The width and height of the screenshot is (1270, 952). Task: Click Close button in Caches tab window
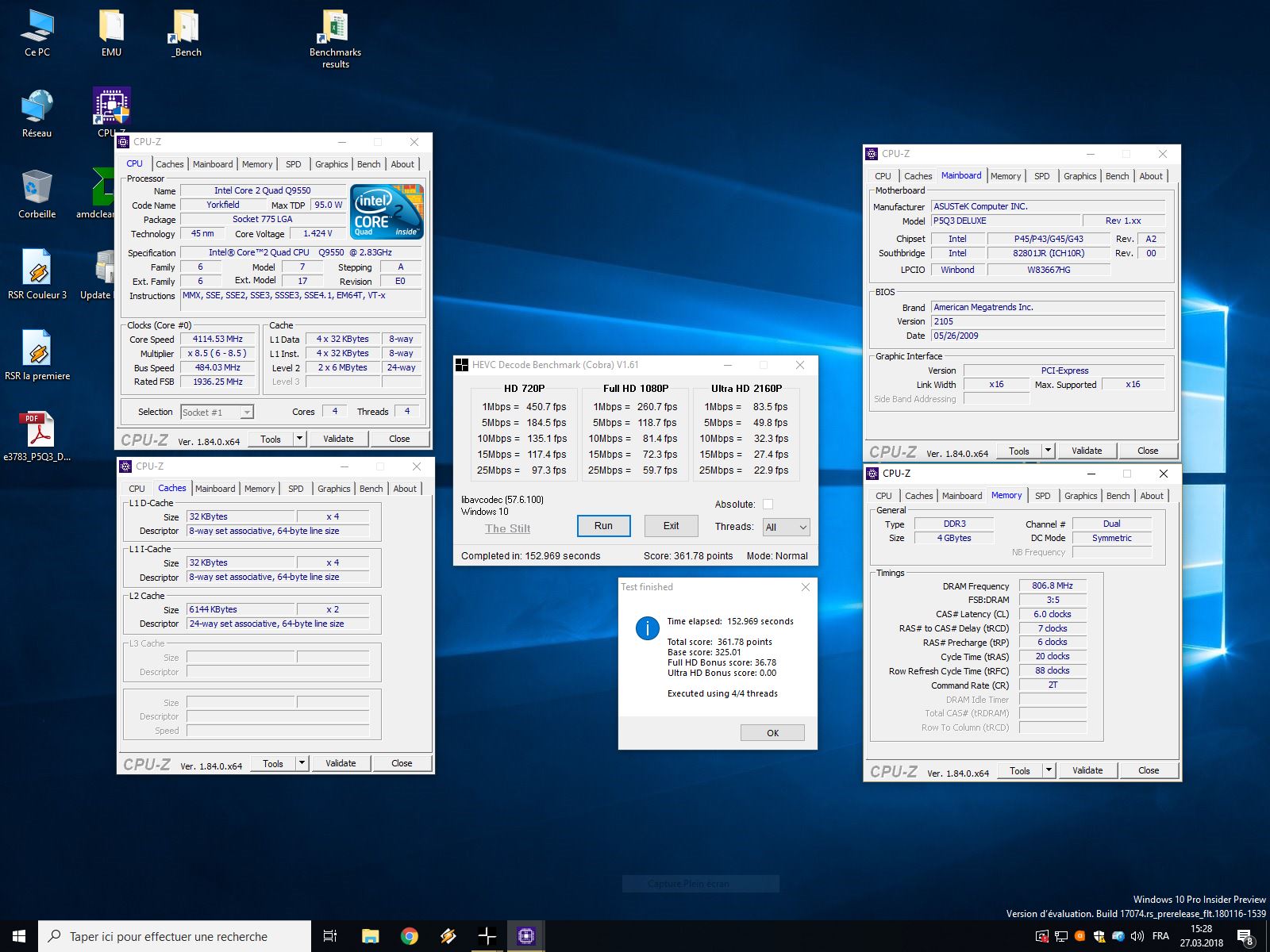(x=402, y=763)
